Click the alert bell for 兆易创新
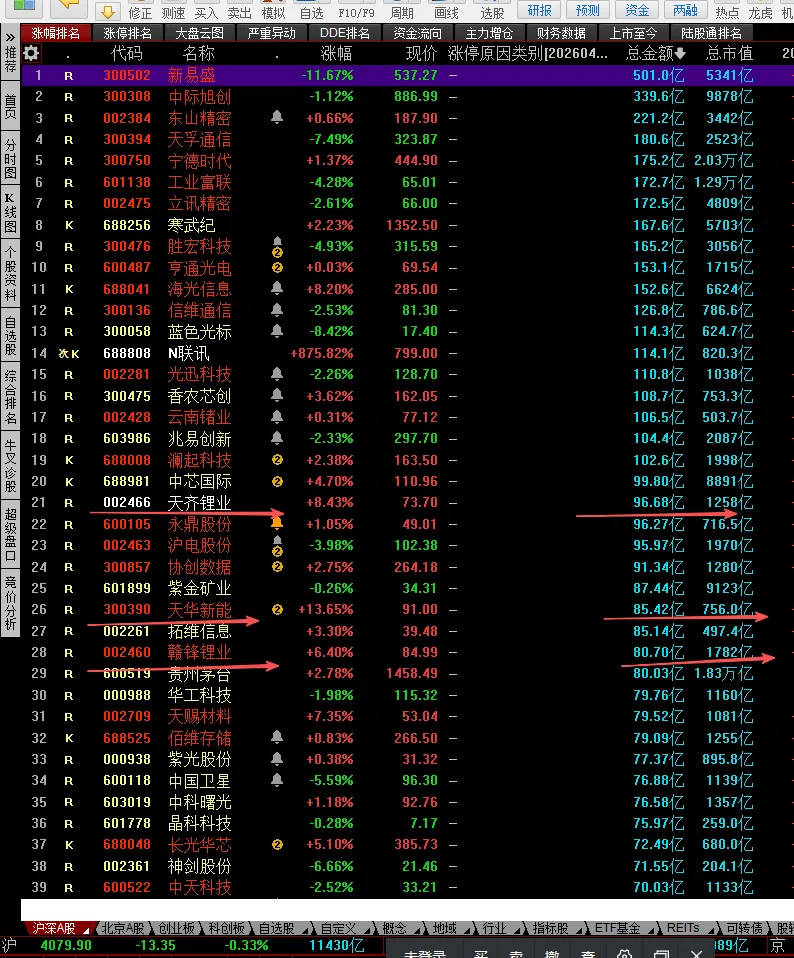Screen dimensions: 794x958 click(x=277, y=438)
